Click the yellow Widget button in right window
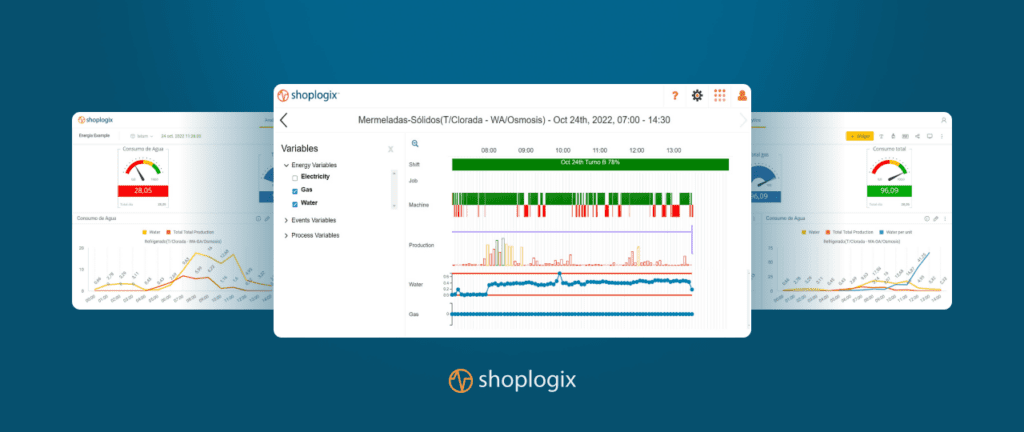The width and height of the screenshot is (1024, 432). (x=859, y=136)
